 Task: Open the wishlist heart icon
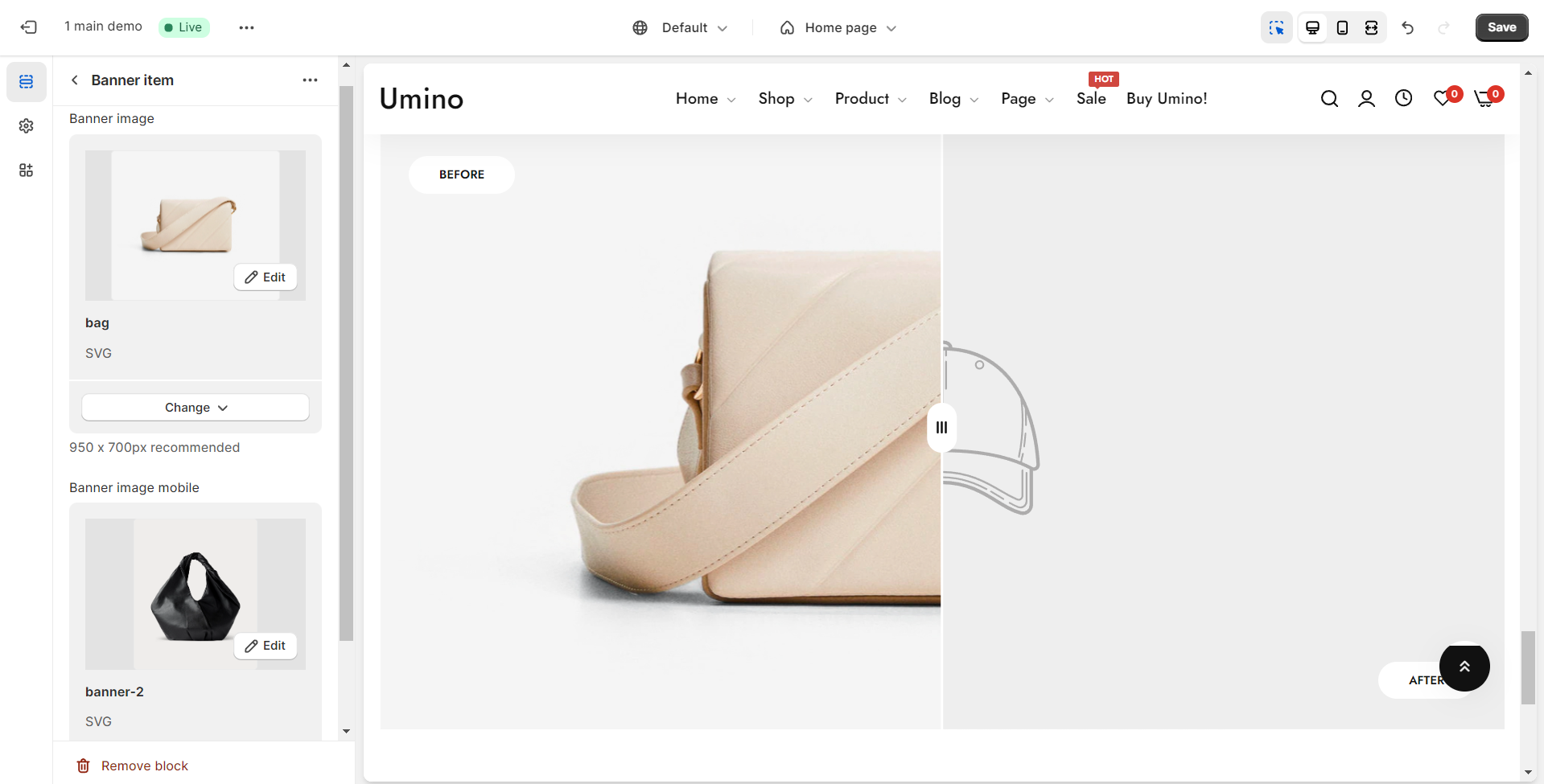[1442, 99]
